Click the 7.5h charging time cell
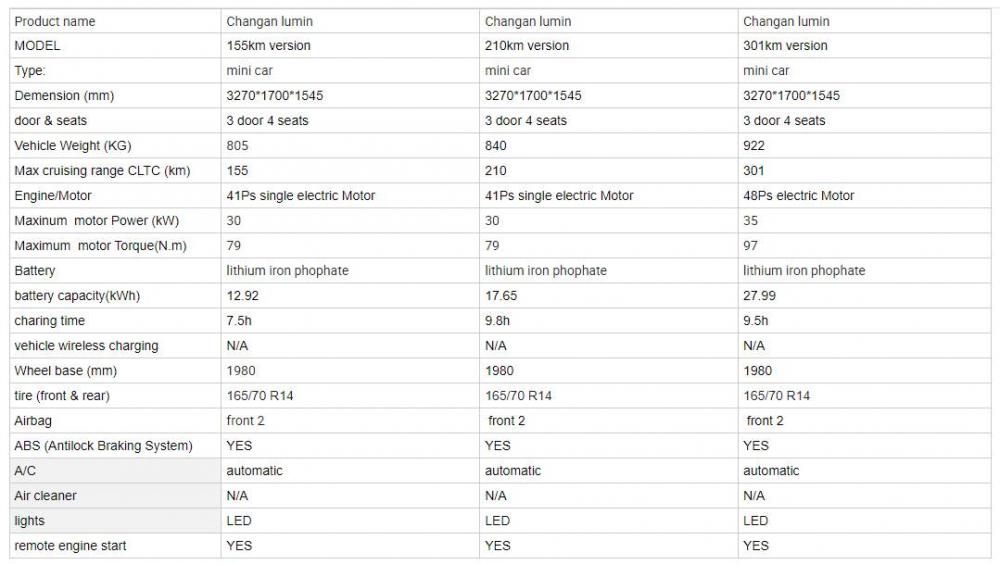 241,321
